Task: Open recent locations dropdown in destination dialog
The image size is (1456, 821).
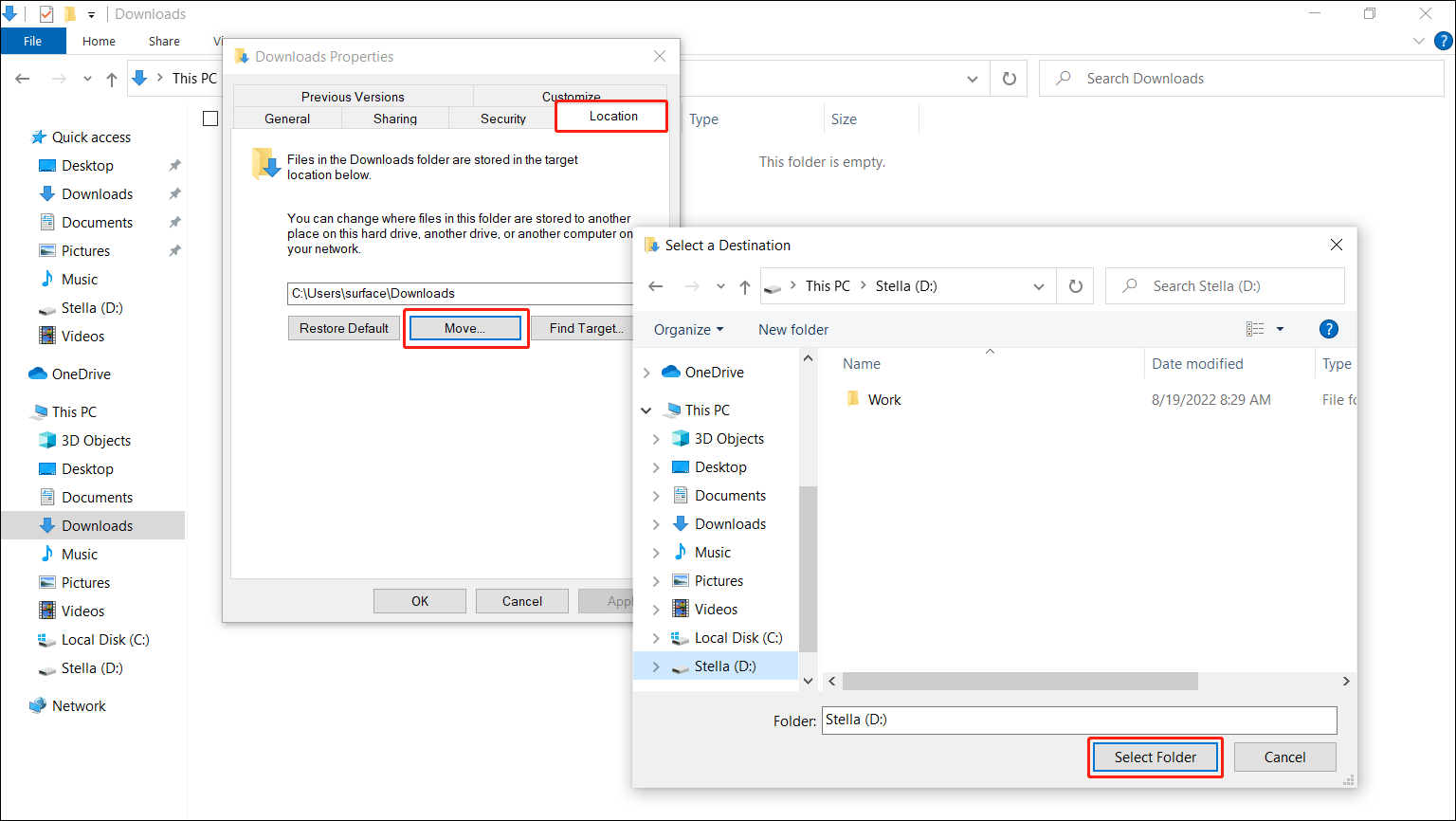Action: (720, 286)
